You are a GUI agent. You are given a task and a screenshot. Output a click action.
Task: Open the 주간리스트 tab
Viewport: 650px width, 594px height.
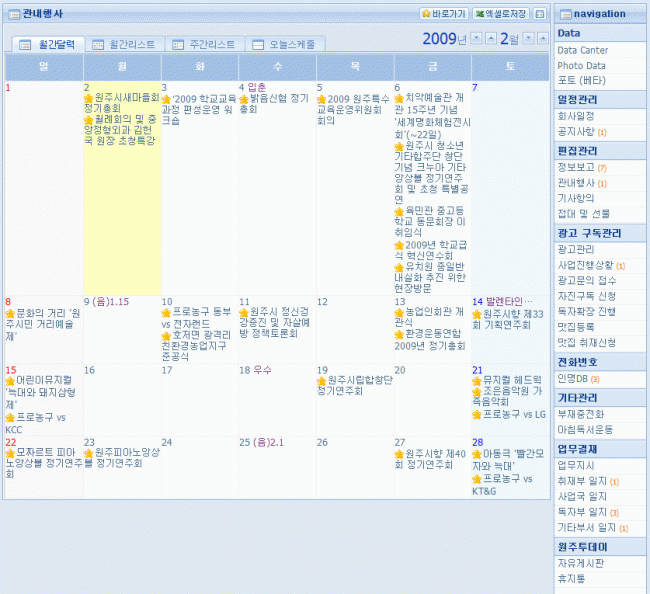(x=205, y=44)
